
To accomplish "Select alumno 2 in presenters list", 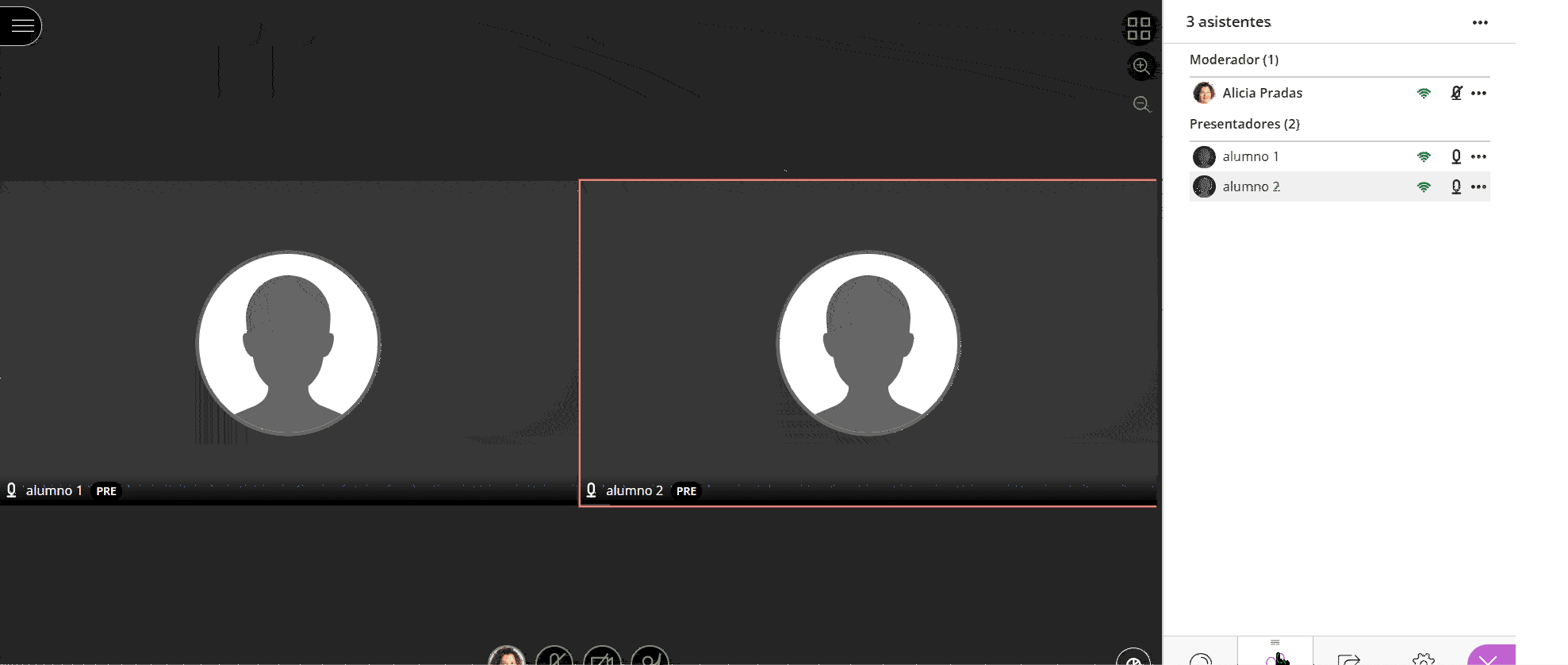I will pos(1251,186).
